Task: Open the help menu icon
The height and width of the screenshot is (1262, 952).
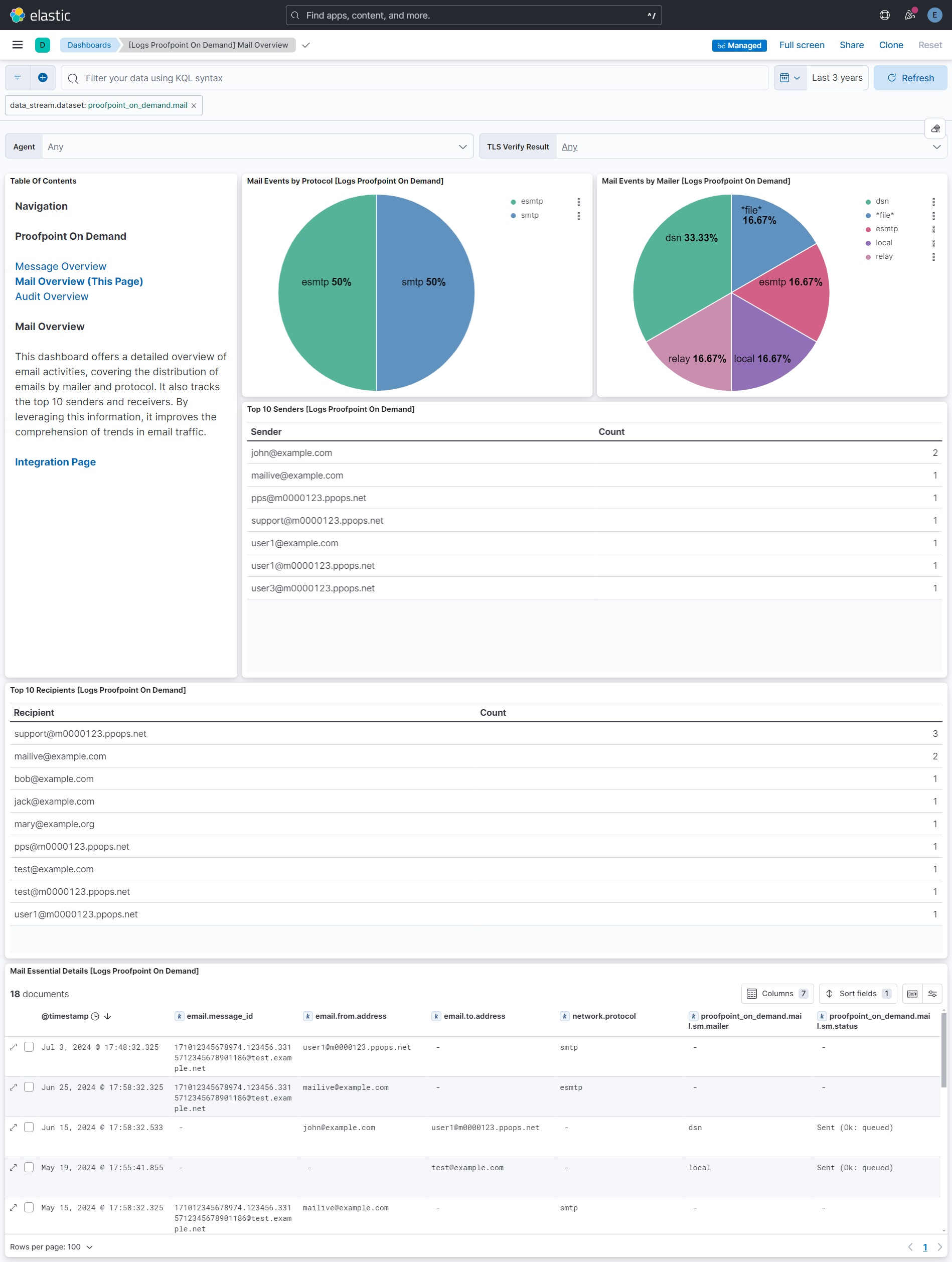Action: click(885, 16)
